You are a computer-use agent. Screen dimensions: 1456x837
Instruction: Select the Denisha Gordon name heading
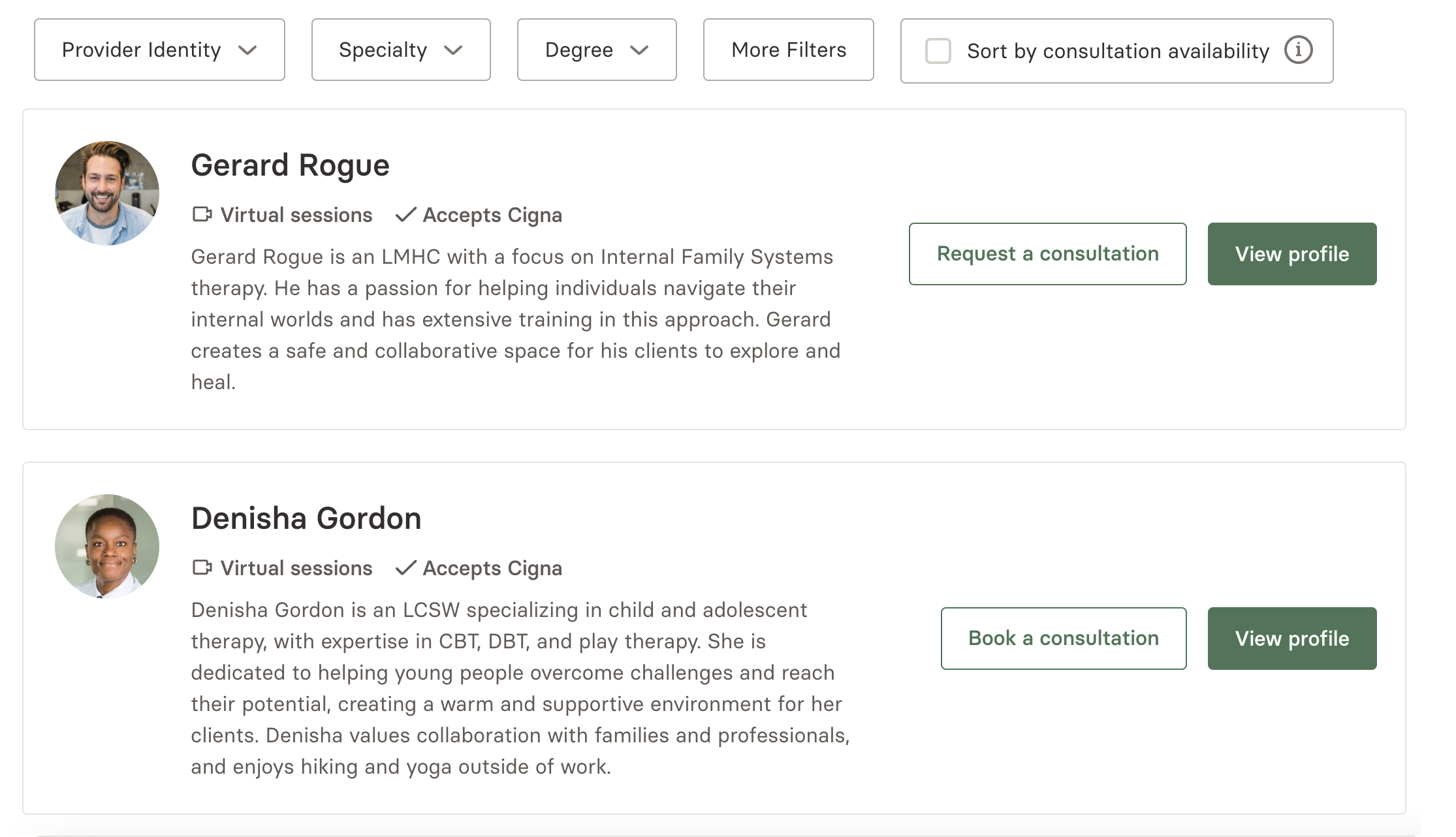pyautogui.click(x=306, y=518)
